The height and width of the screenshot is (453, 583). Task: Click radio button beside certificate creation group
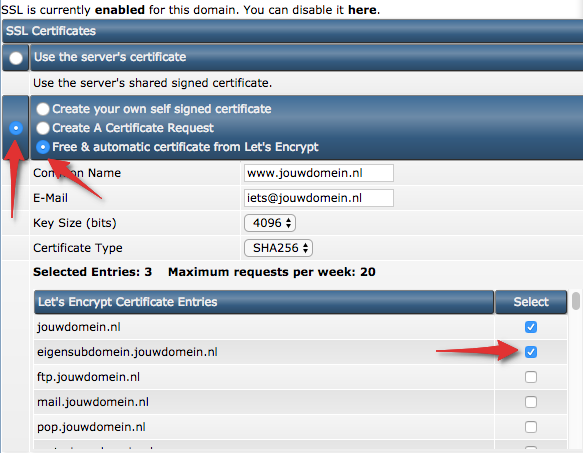click(x=16, y=128)
